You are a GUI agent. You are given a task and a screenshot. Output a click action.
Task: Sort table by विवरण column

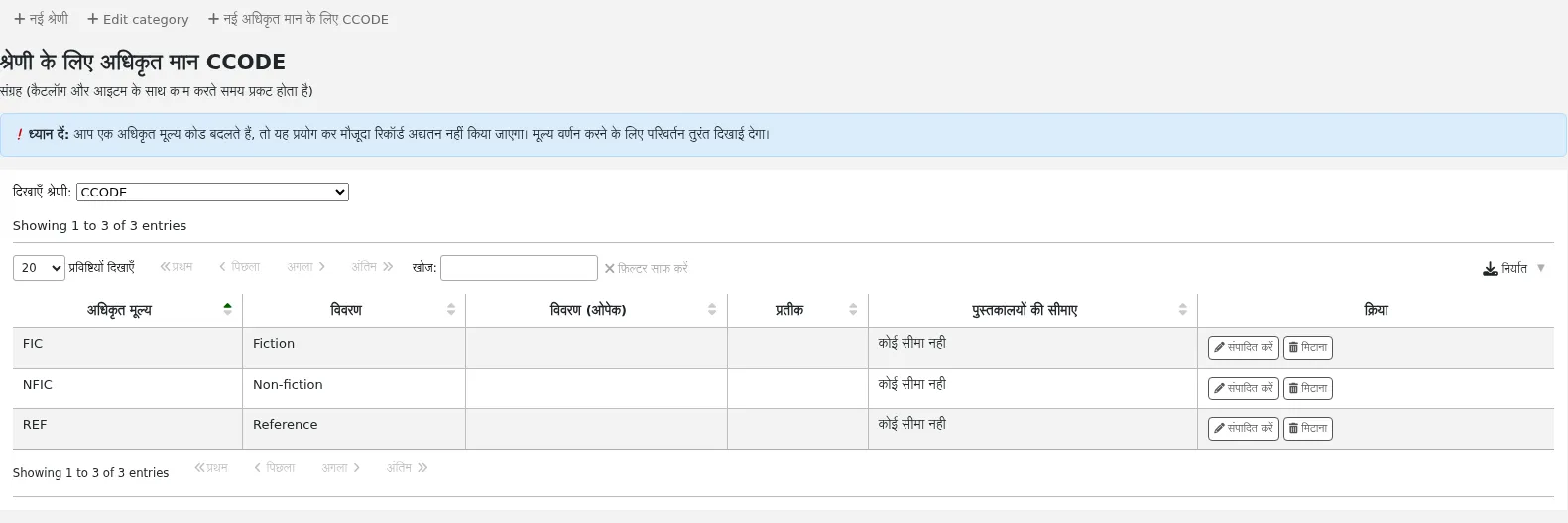pyautogui.click(x=353, y=310)
